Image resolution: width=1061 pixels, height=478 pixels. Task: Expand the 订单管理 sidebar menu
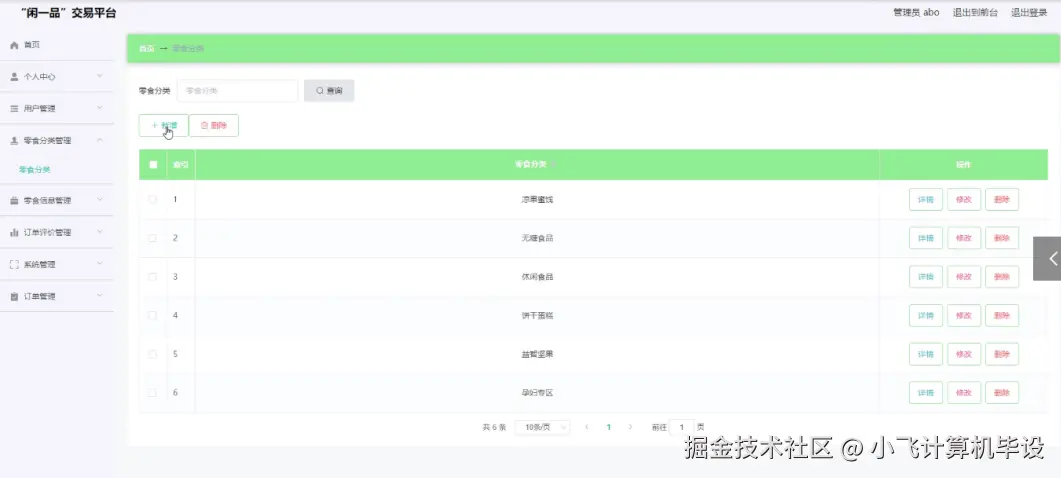(x=57, y=296)
